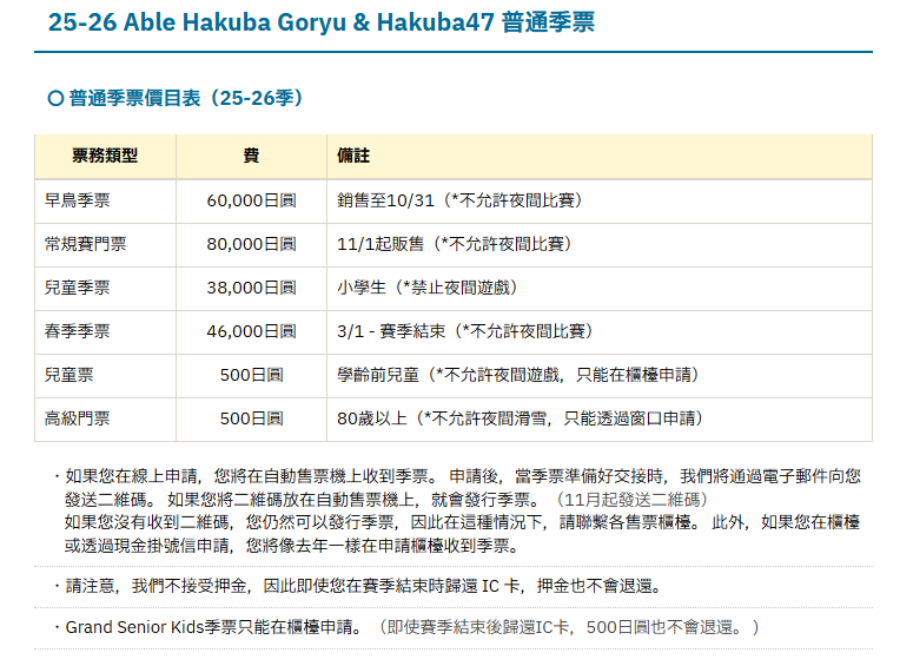Click the "38,000日圓" price cell
This screenshot has width=900, height=666.
[x=251, y=288]
